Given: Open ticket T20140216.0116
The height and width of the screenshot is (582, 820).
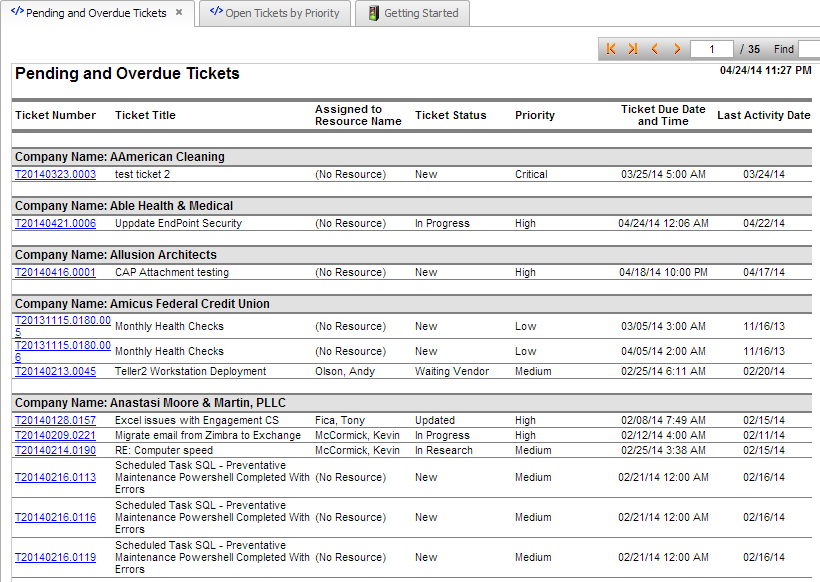Looking at the screenshot, I should [55, 518].
